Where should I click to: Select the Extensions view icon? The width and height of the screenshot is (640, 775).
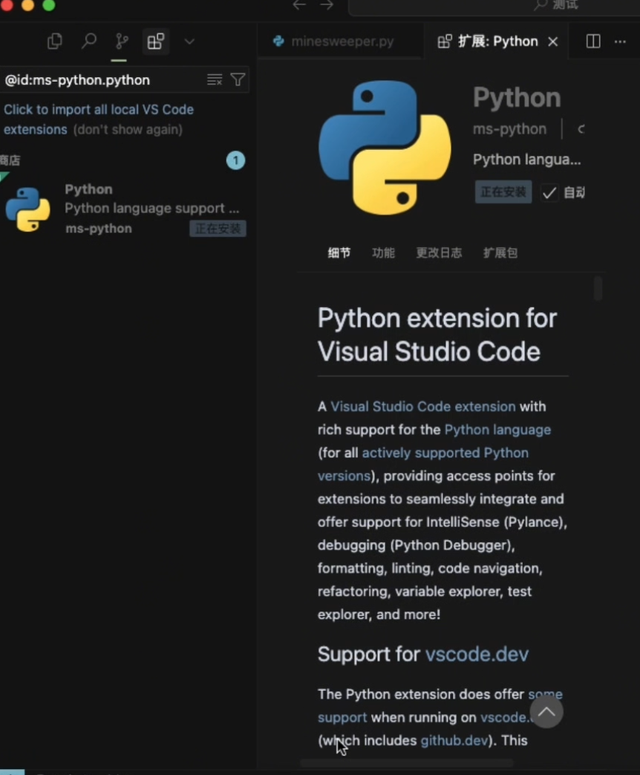[x=155, y=41]
